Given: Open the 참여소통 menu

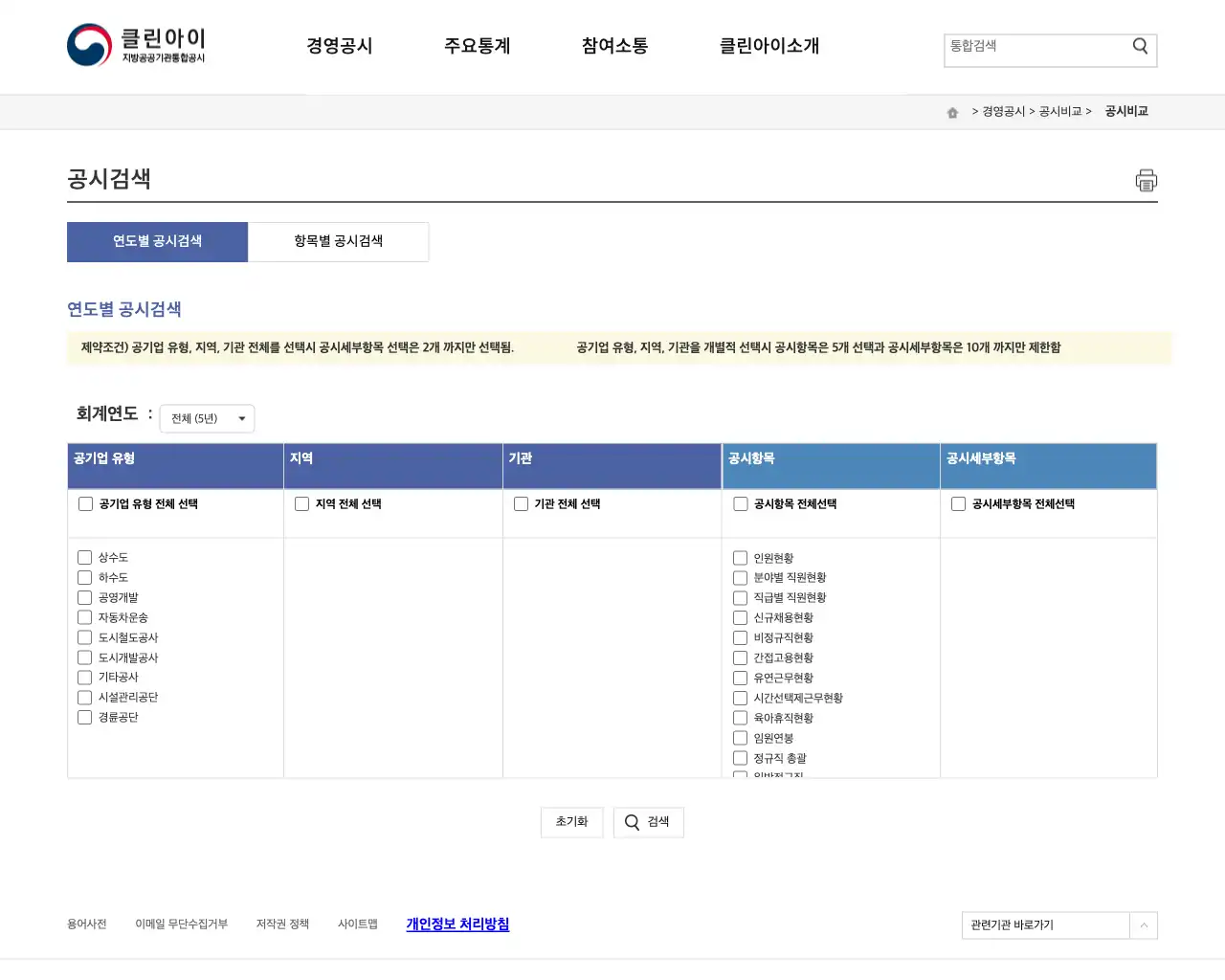Looking at the screenshot, I should [x=613, y=46].
